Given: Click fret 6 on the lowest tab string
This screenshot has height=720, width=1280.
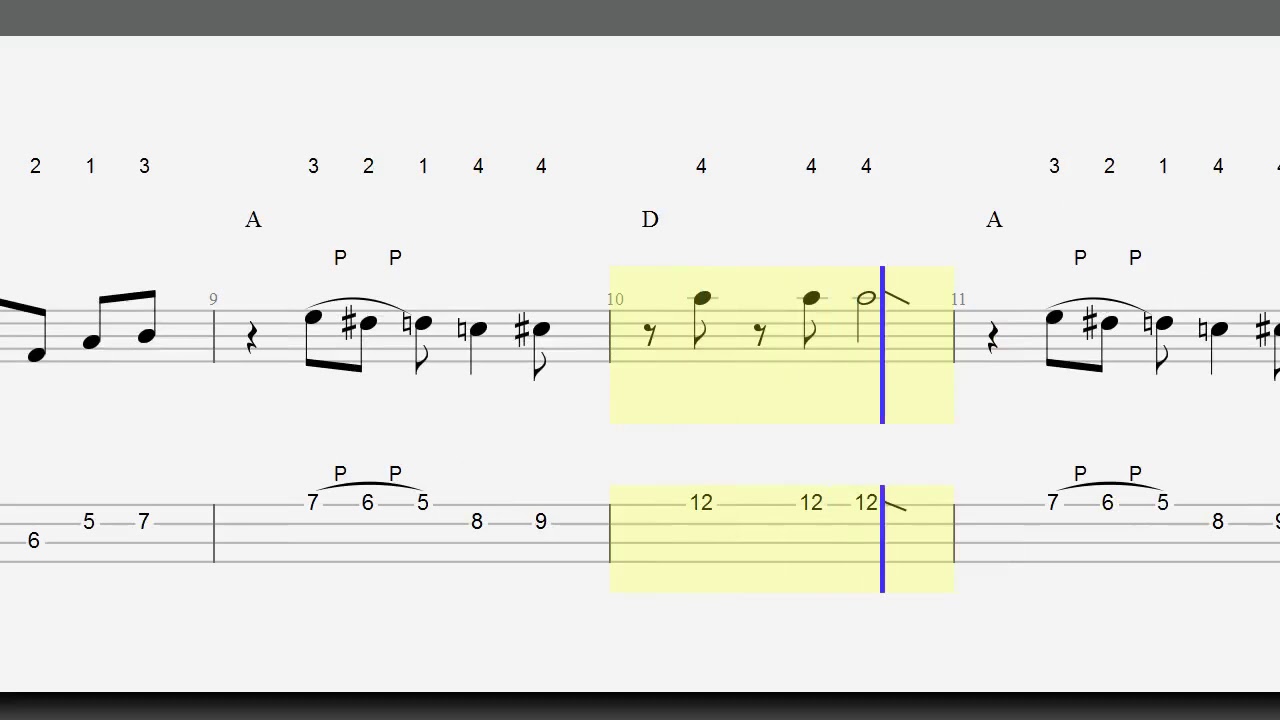Looking at the screenshot, I should [33, 541].
